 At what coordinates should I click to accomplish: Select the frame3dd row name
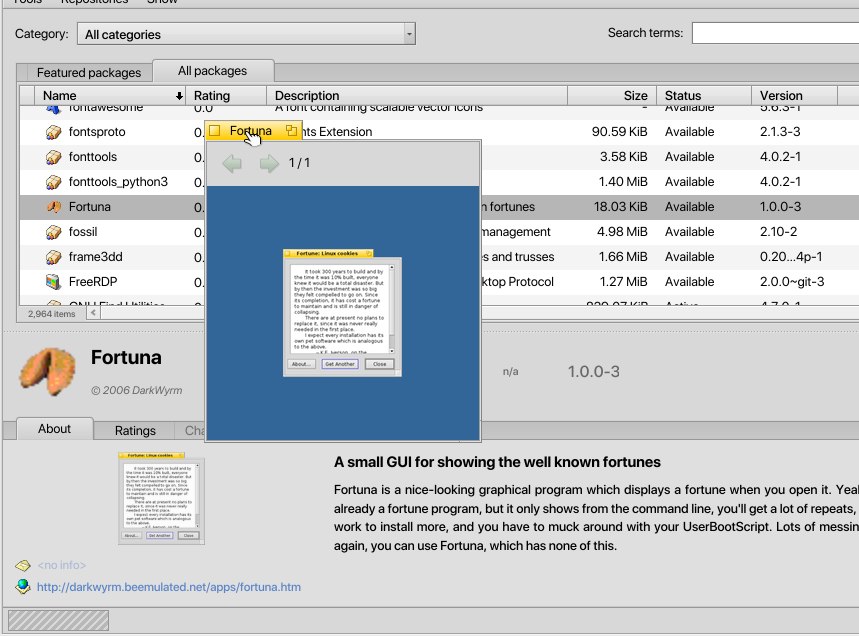[95, 257]
